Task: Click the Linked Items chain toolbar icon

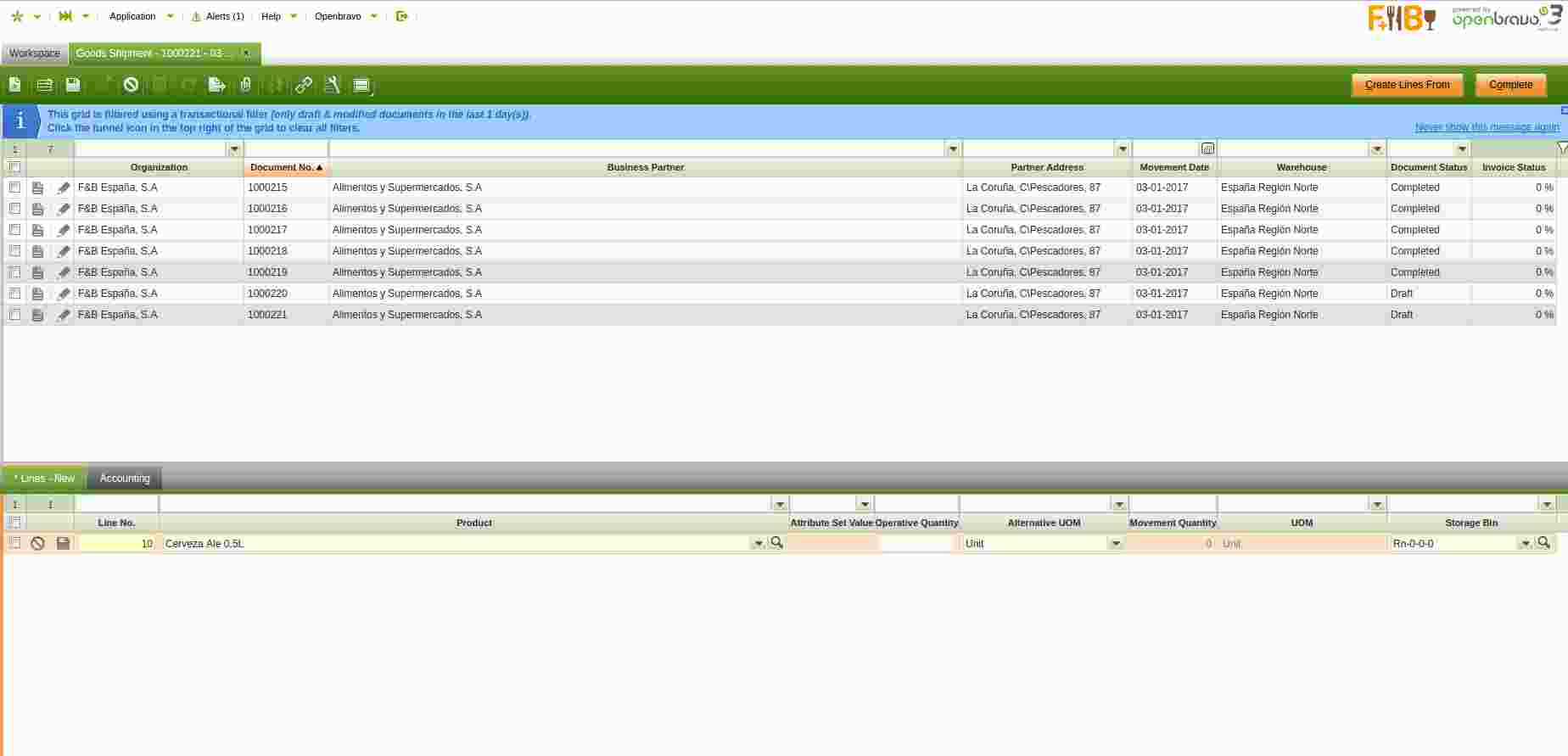Action: (x=304, y=85)
